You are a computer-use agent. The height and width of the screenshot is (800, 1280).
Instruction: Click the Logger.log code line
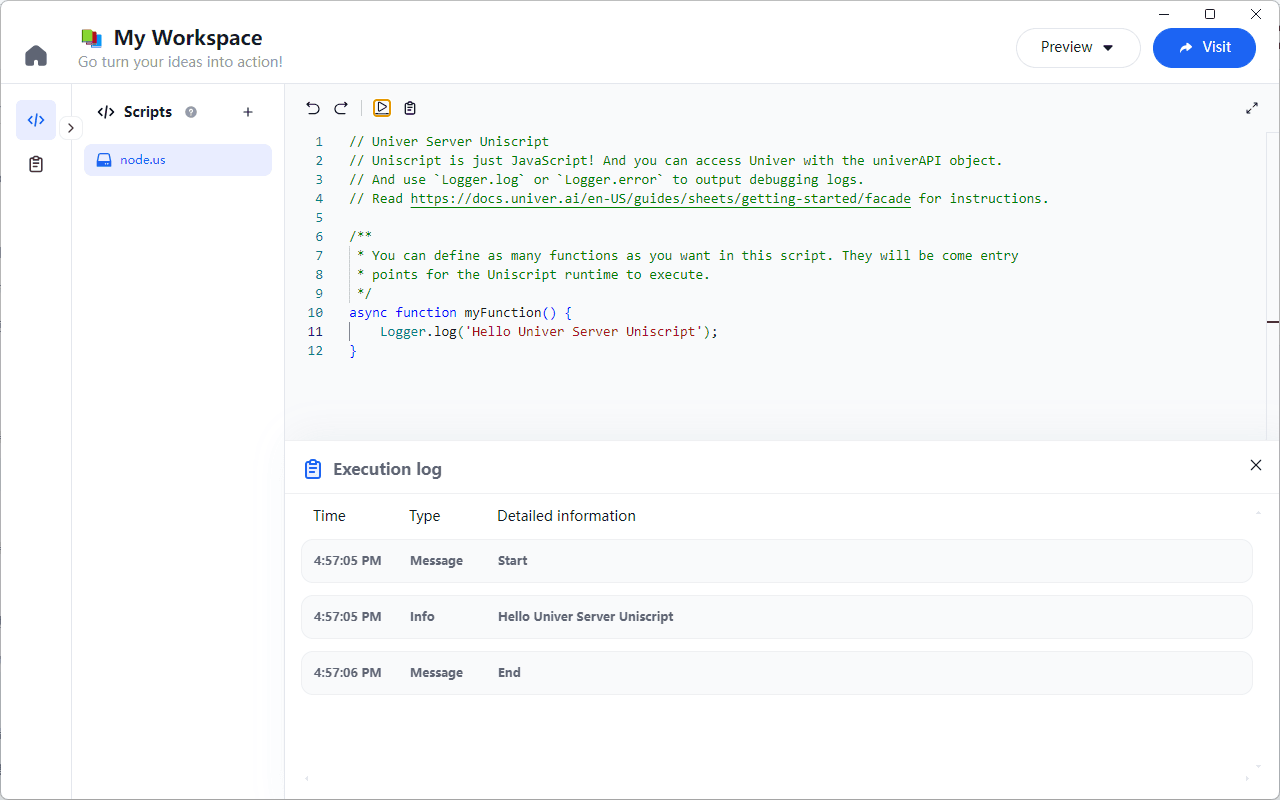[x=549, y=332]
